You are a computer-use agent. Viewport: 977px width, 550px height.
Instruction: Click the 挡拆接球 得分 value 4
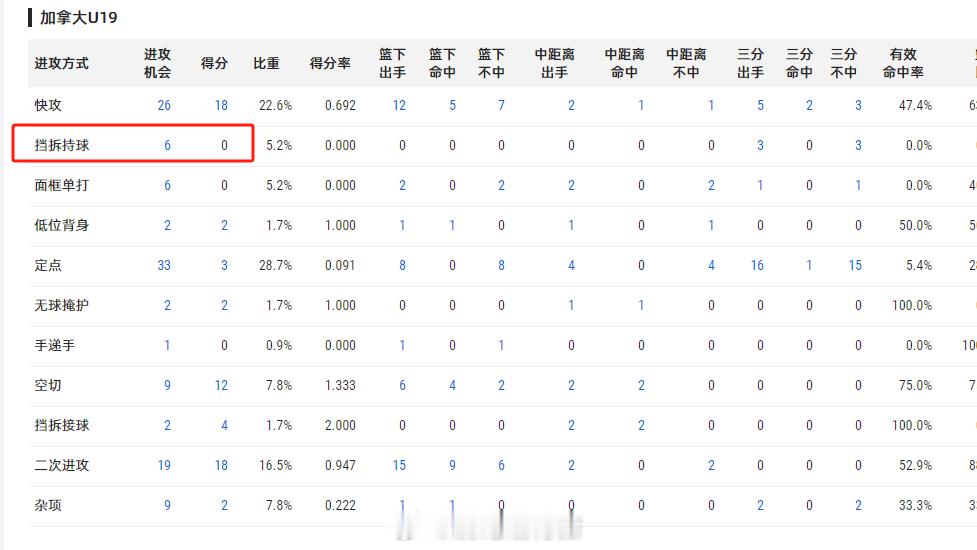point(224,425)
